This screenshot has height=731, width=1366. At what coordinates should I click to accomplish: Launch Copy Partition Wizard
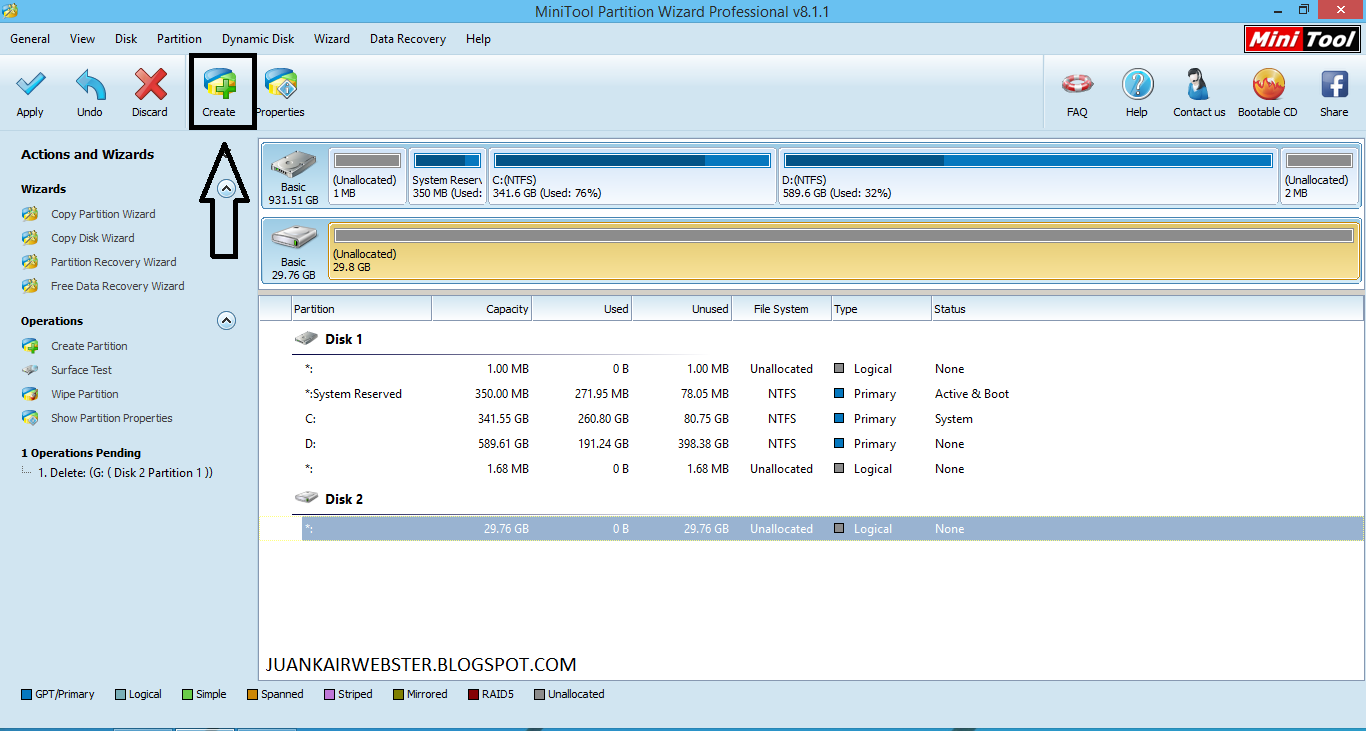(x=103, y=214)
